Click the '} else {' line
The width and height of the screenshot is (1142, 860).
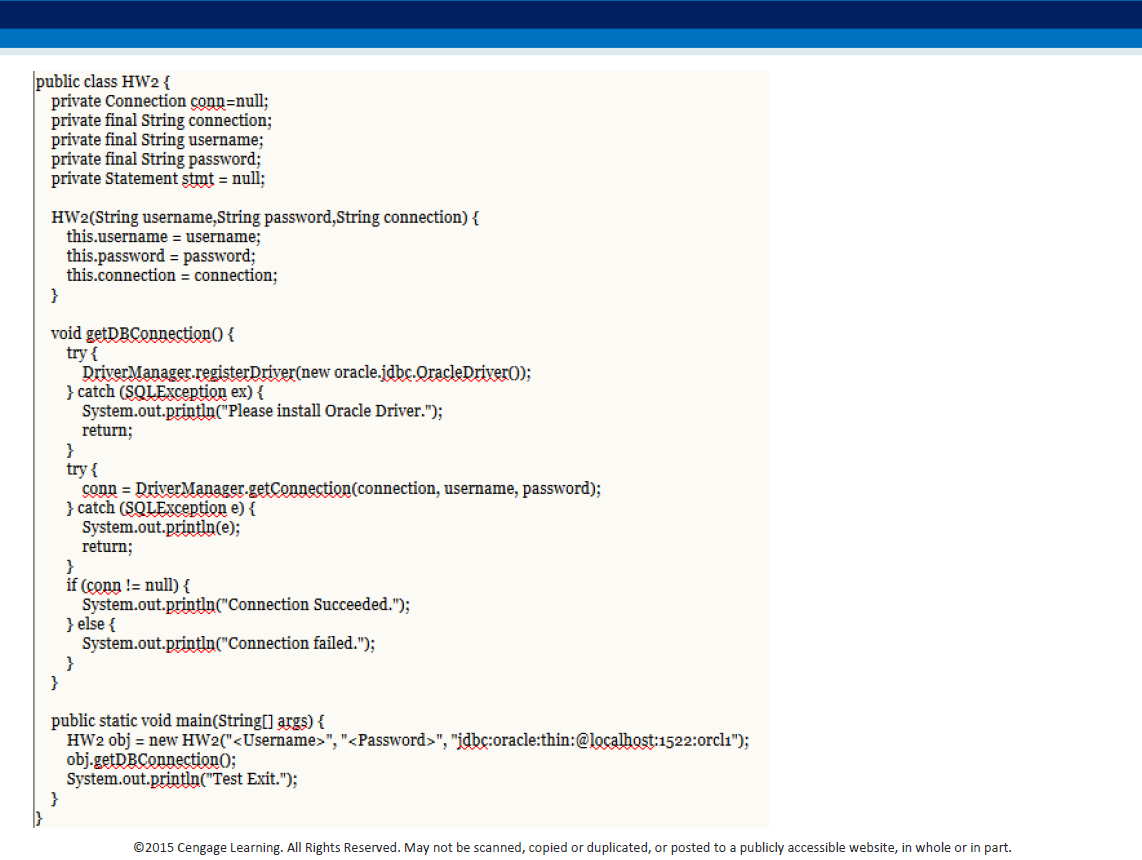(x=91, y=624)
